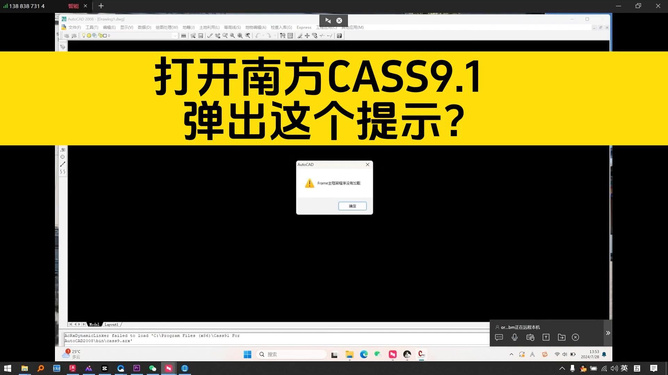Click the remote session pin icon at top
The height and width of the screenshot is (375, 668).
point(328,20)
